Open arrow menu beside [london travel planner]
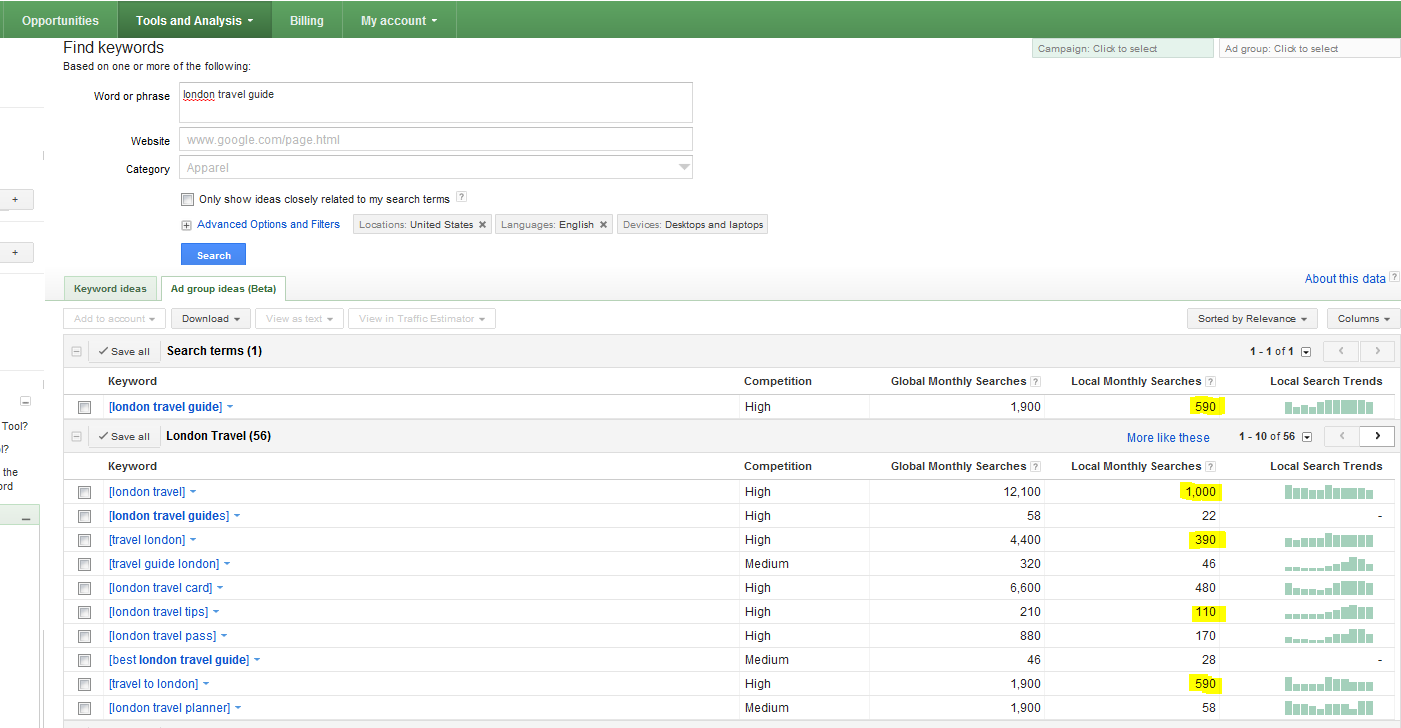This screenshot has height=728, width=1401. coord(238,708)
